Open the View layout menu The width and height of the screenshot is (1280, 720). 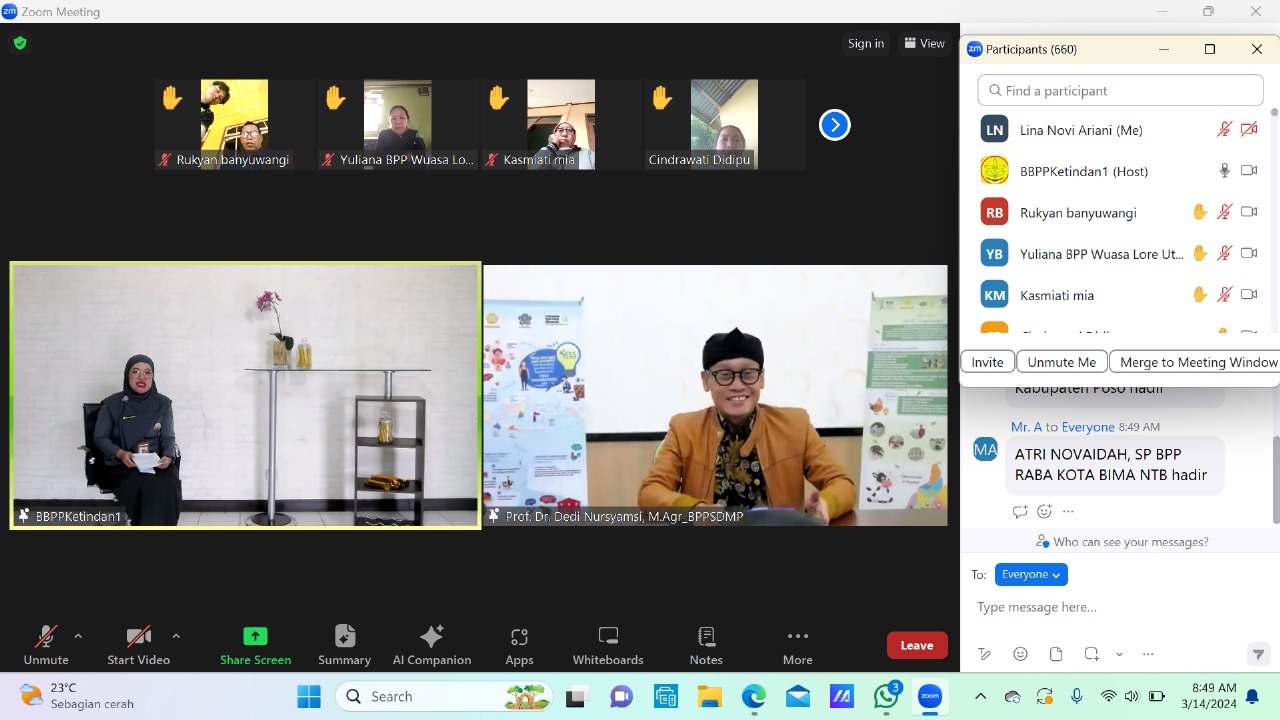point(924,43)
